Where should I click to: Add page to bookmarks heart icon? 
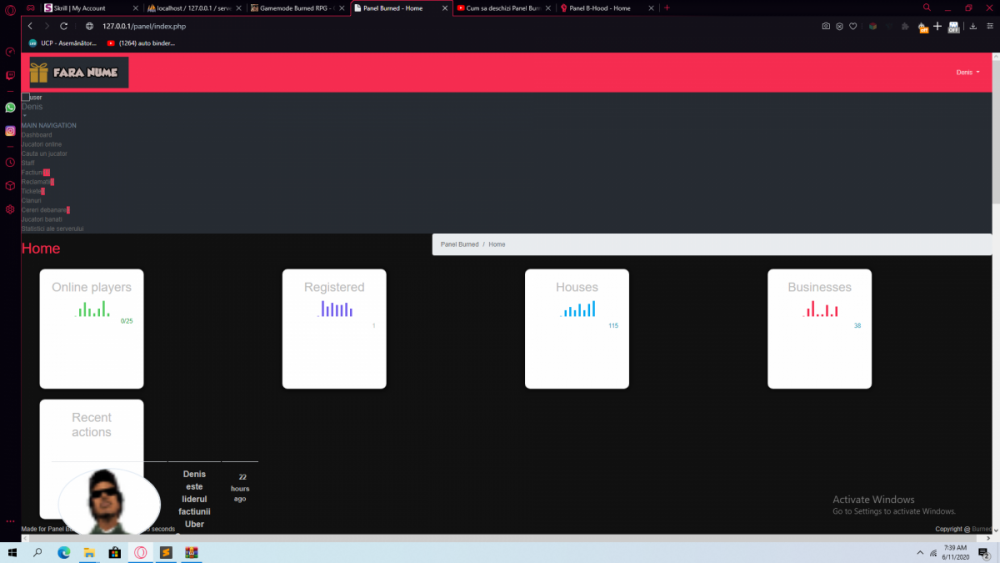click(x=853, y=26)
